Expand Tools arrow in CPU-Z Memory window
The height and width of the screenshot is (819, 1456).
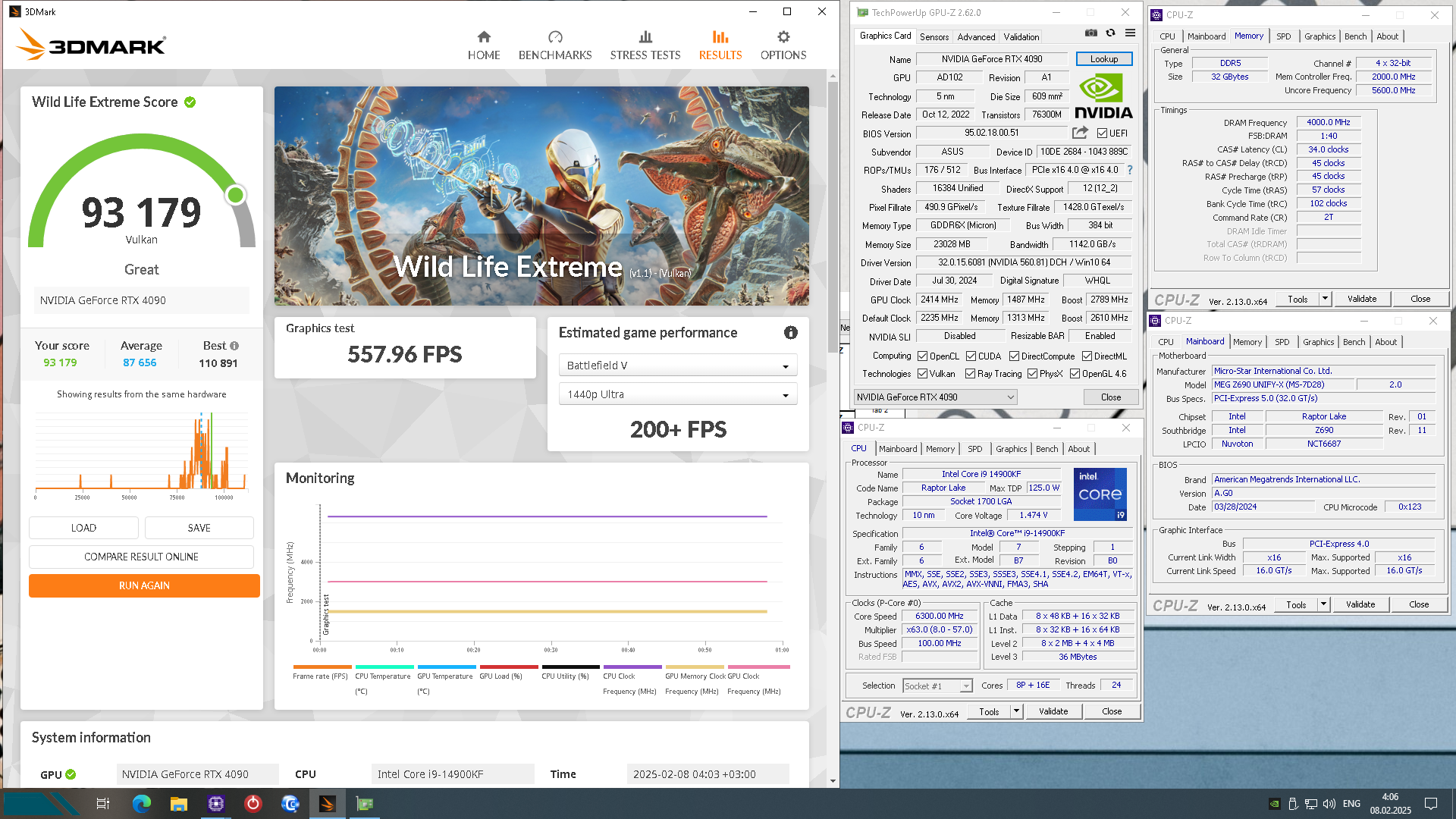(x=1325, y=299)
